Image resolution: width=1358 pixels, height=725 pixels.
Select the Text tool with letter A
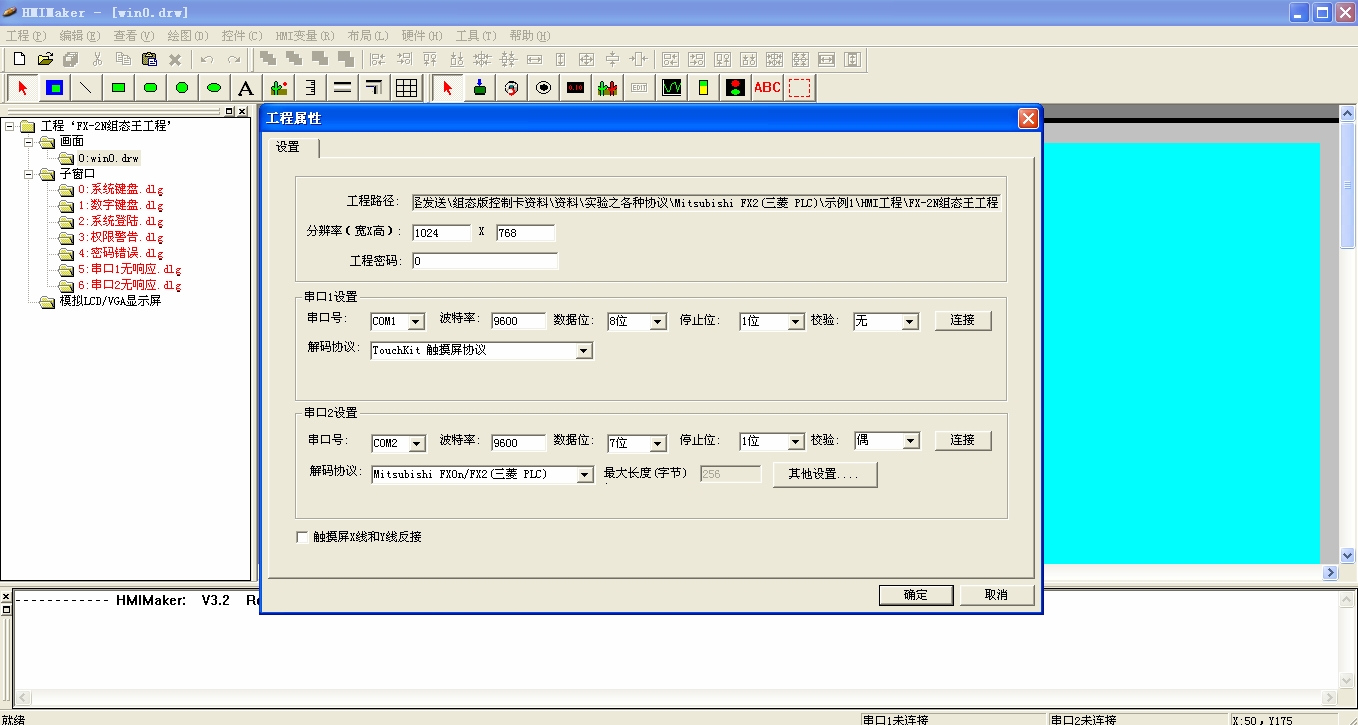245,88
